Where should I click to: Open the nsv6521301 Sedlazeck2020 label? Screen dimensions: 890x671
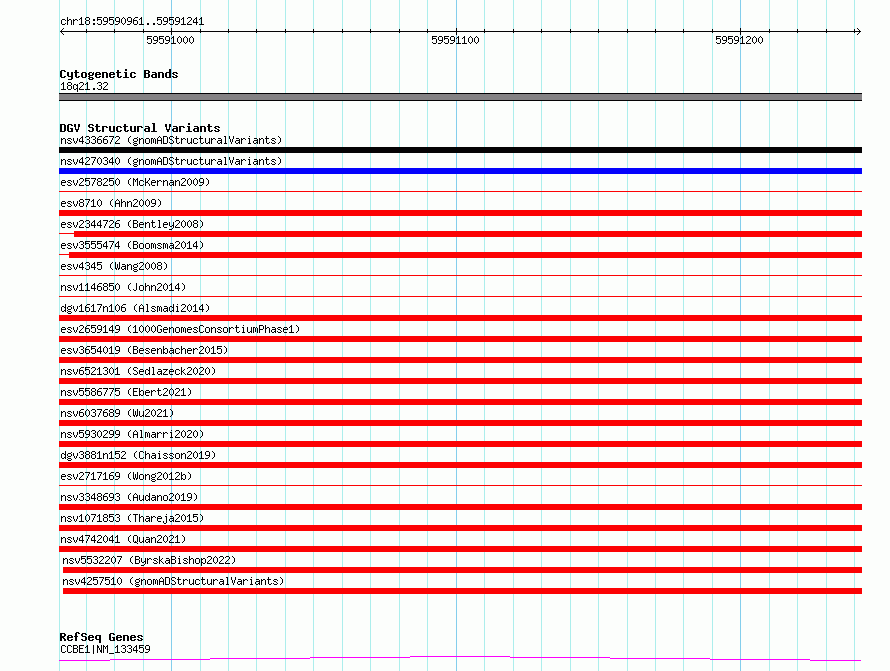pyautogui.click(x=138, y=371)
